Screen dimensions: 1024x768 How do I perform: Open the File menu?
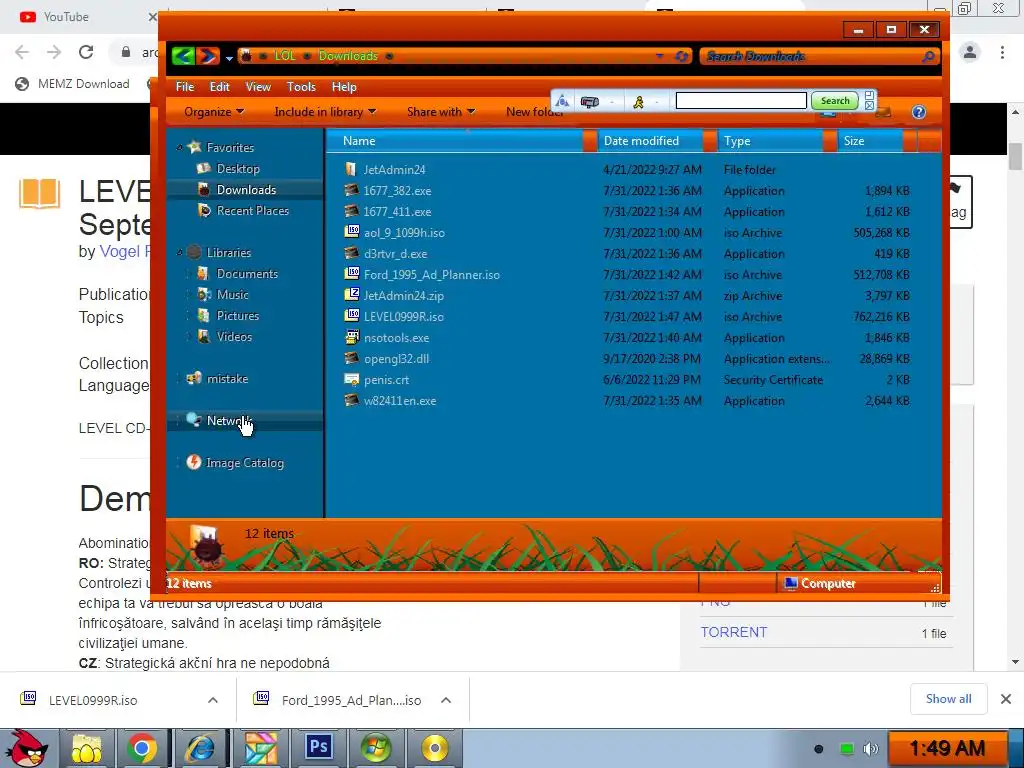point(185,87)
